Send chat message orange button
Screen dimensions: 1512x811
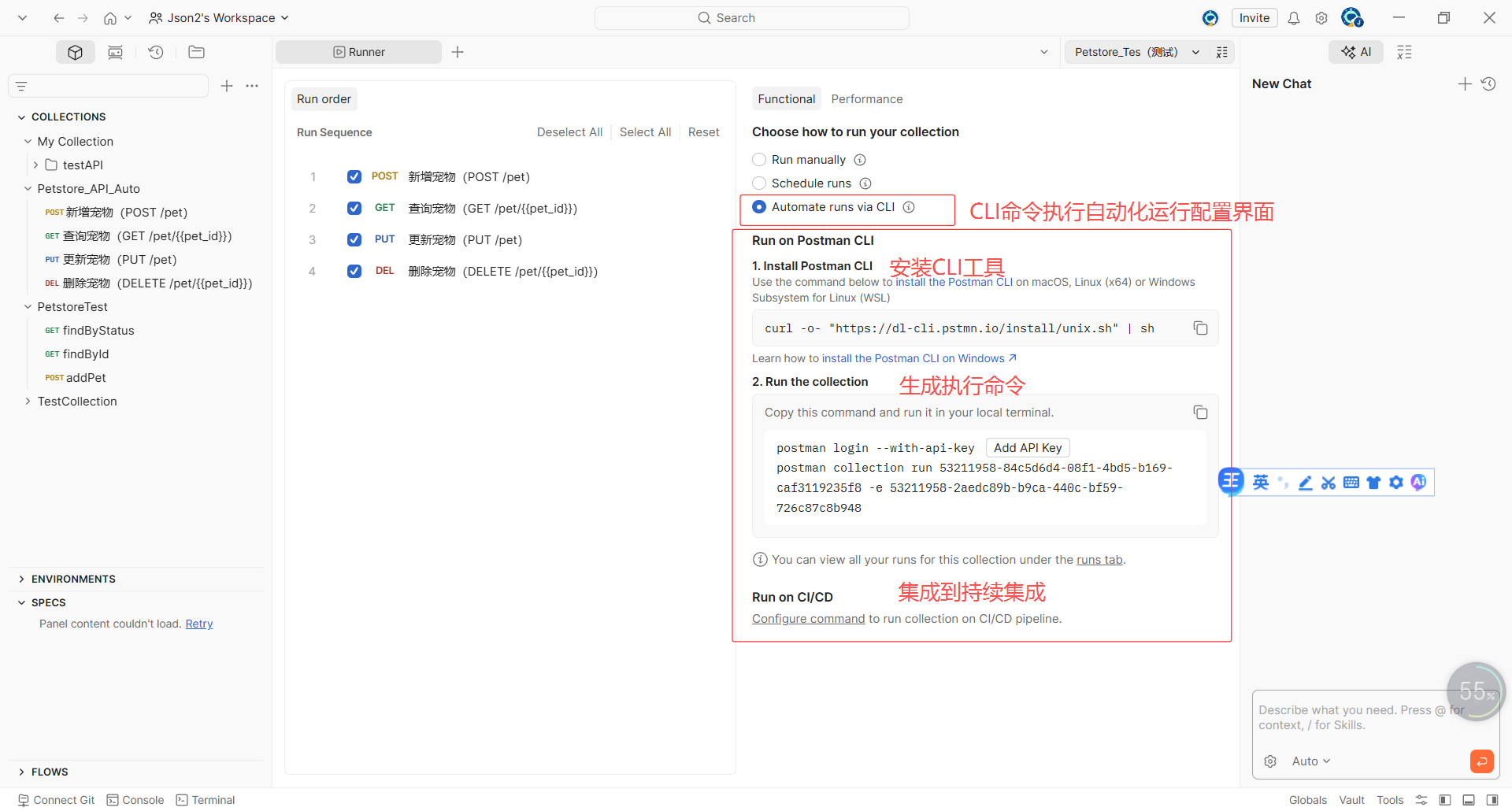click(1482, 761)
